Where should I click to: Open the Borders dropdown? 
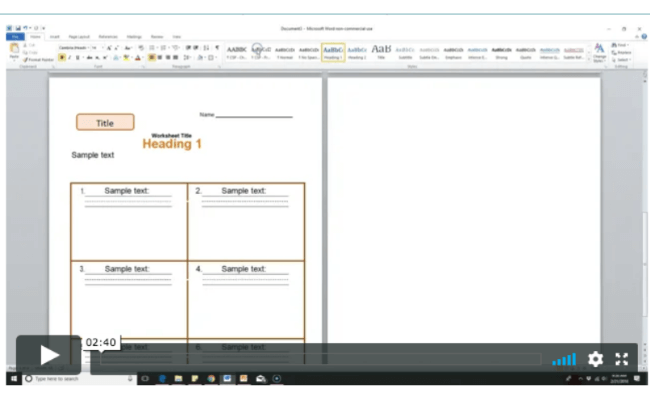coord(216,58)
